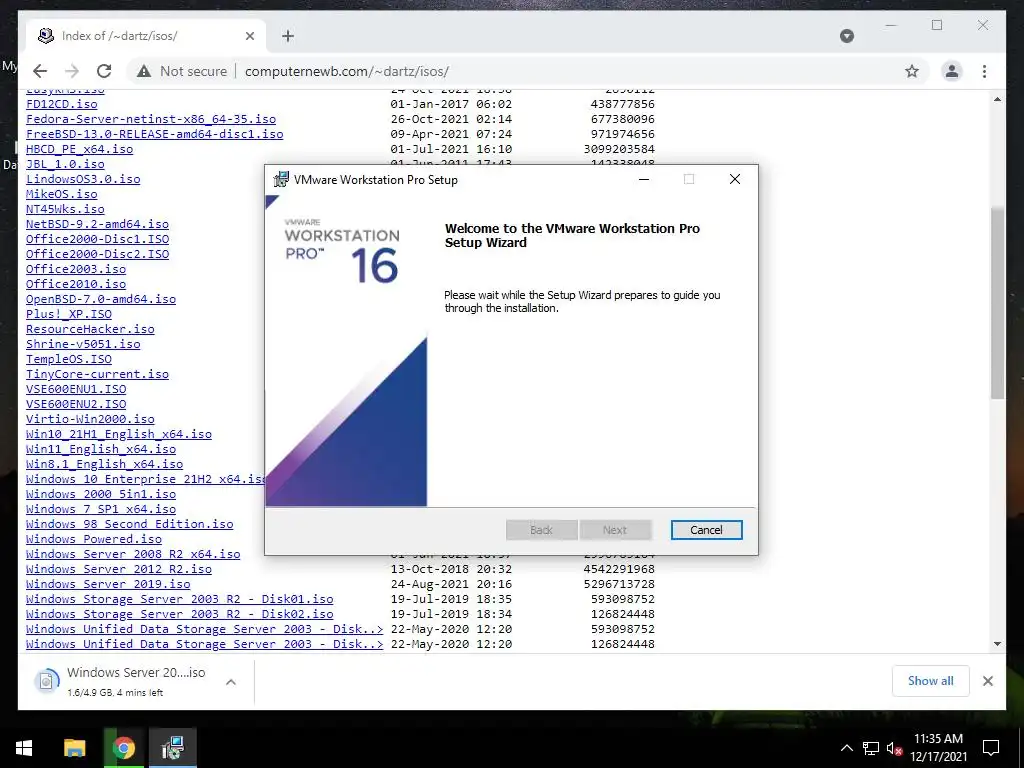Viewport: 1024px width, 768px height.
Task: Close the Chrome downloads bar
Action: tap(987, 681)
